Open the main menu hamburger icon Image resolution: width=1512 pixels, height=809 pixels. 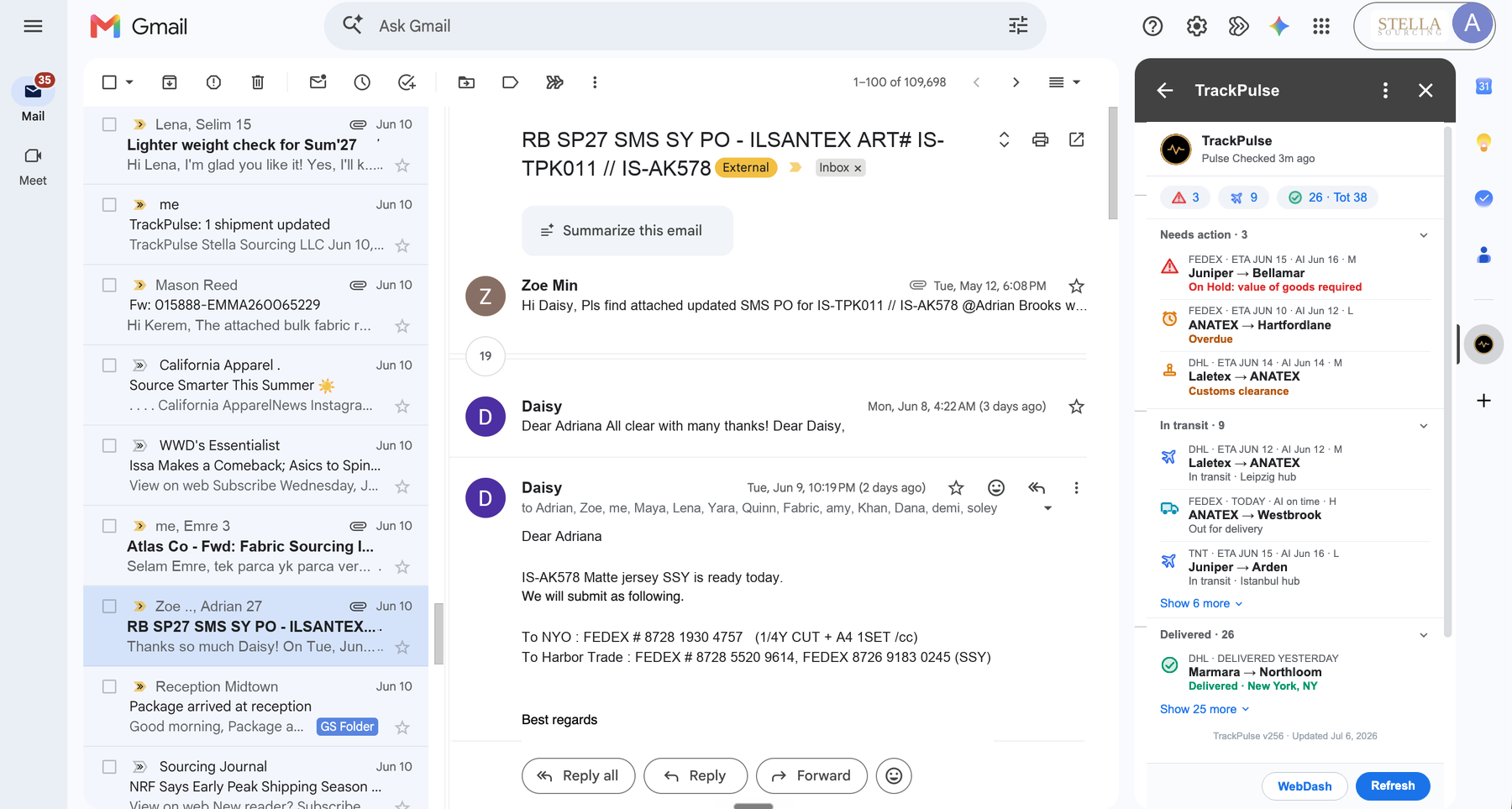[x=33, y=26]
